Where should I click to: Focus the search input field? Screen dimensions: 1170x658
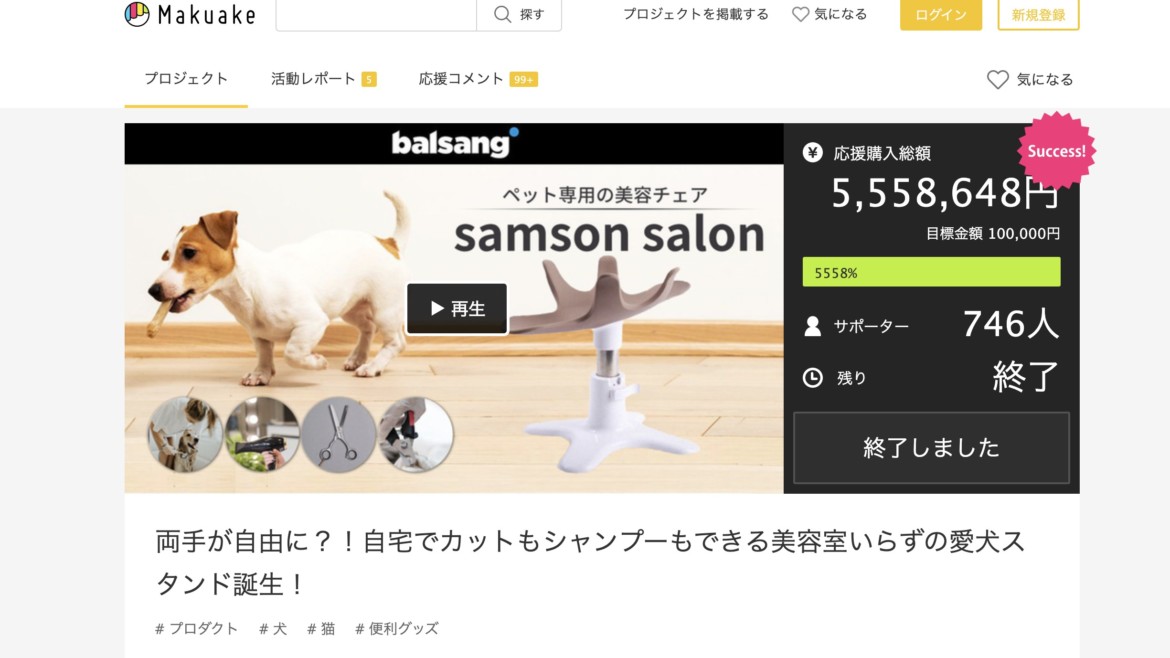[x=376, y=14]
